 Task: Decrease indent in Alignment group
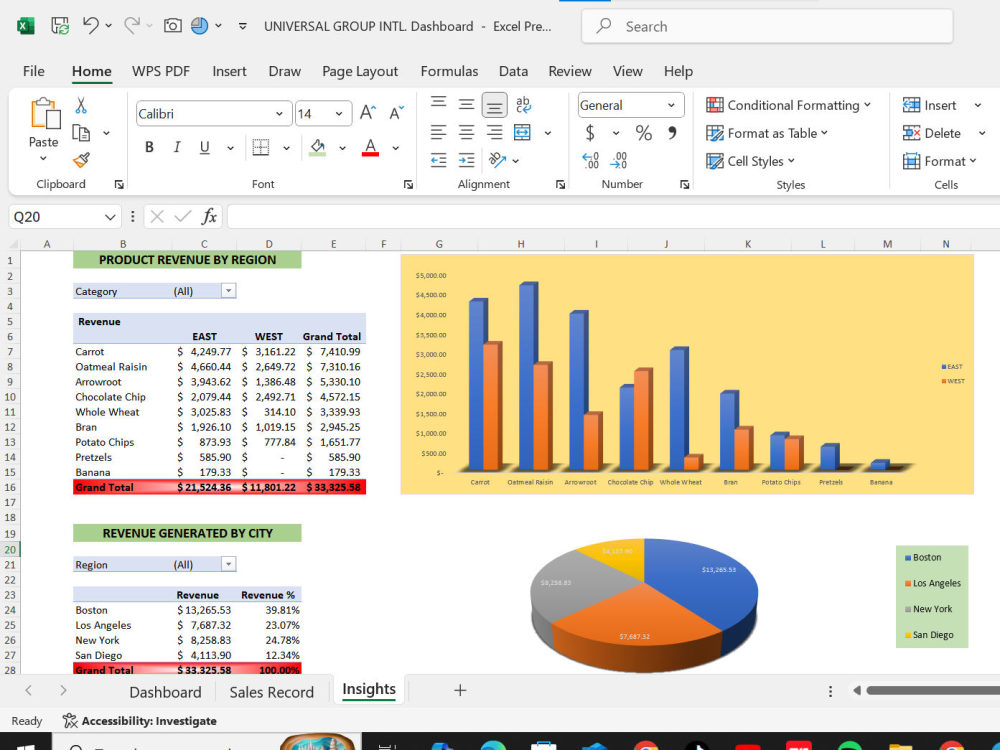[x=438, y=160]
